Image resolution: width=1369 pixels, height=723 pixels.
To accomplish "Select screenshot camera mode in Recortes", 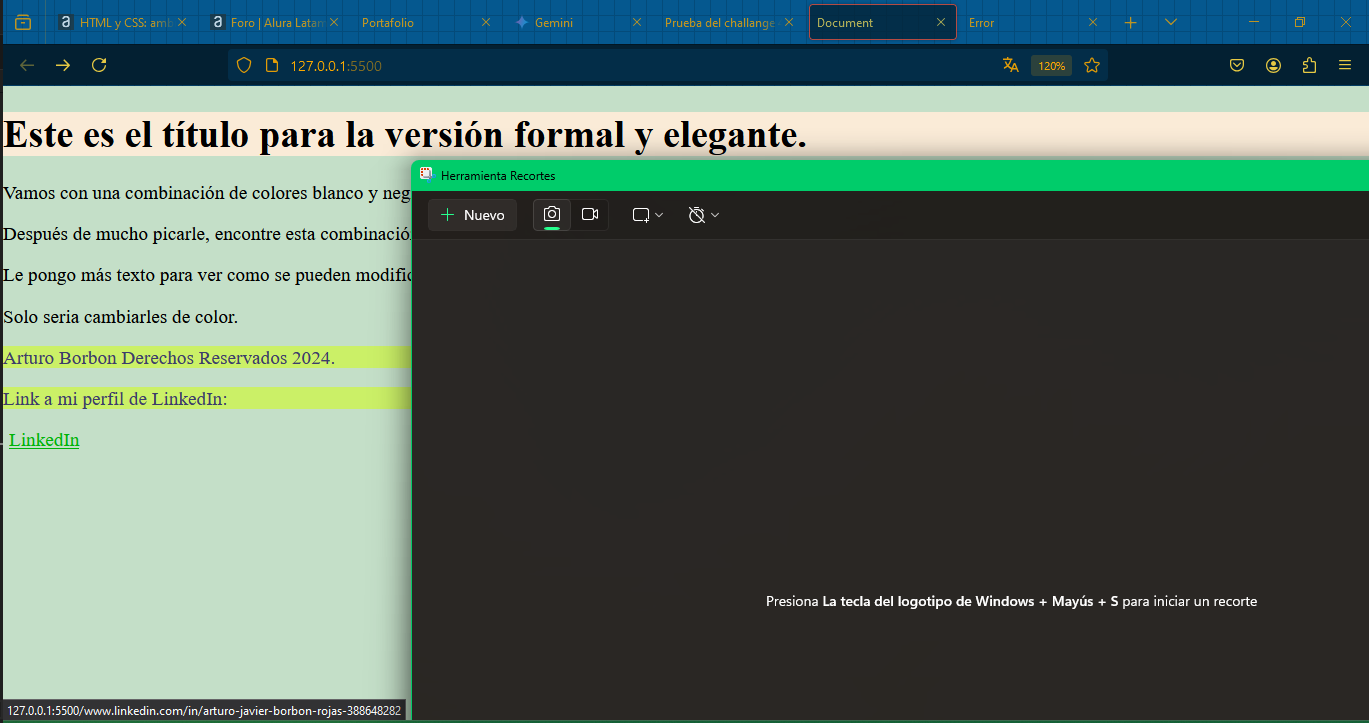I will pos(552,215).
